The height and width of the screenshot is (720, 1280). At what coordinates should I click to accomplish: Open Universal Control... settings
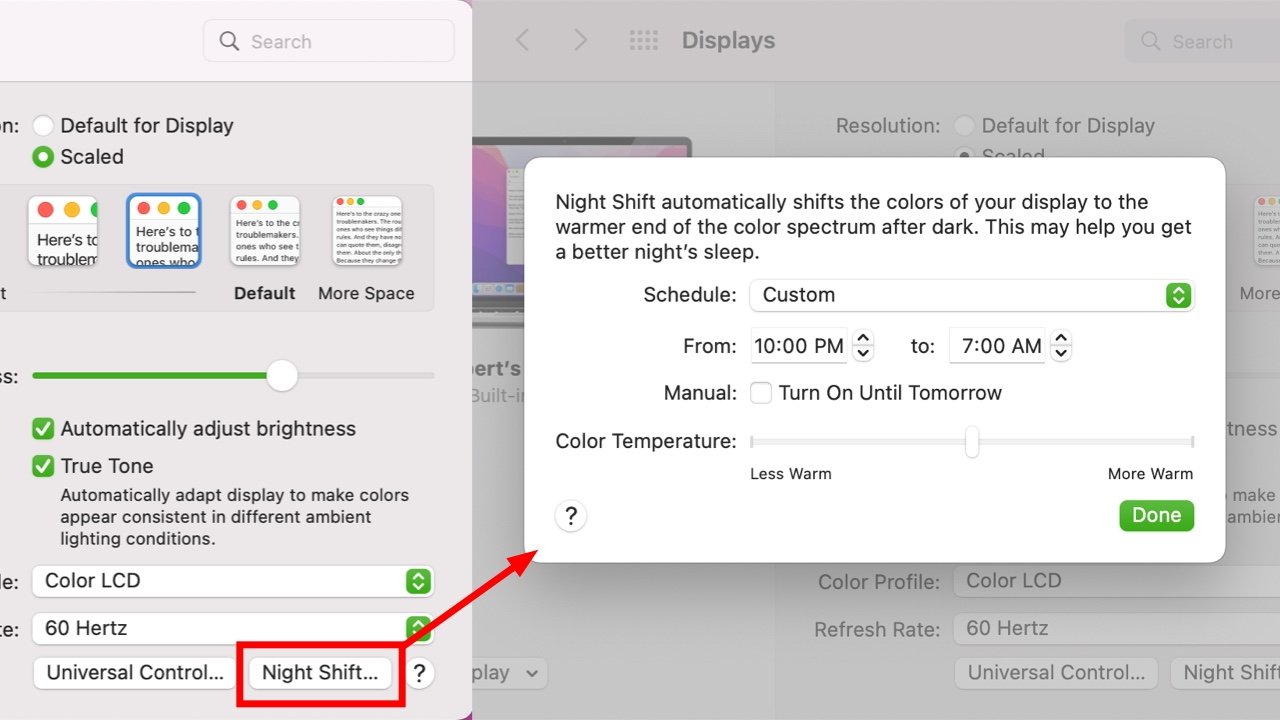tap(135, 673)
